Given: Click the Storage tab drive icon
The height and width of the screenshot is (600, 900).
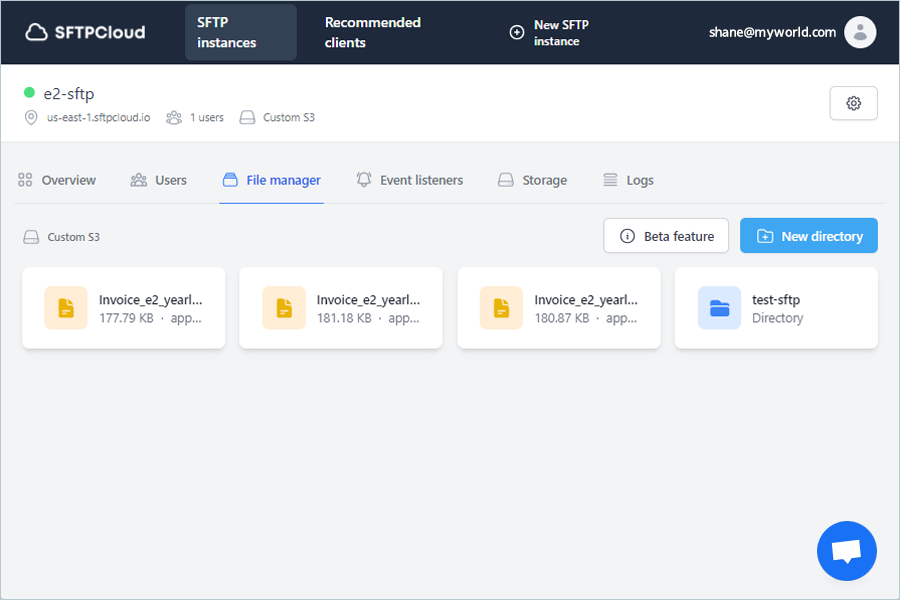Looking at the screenshot, I should coord(506,180).
